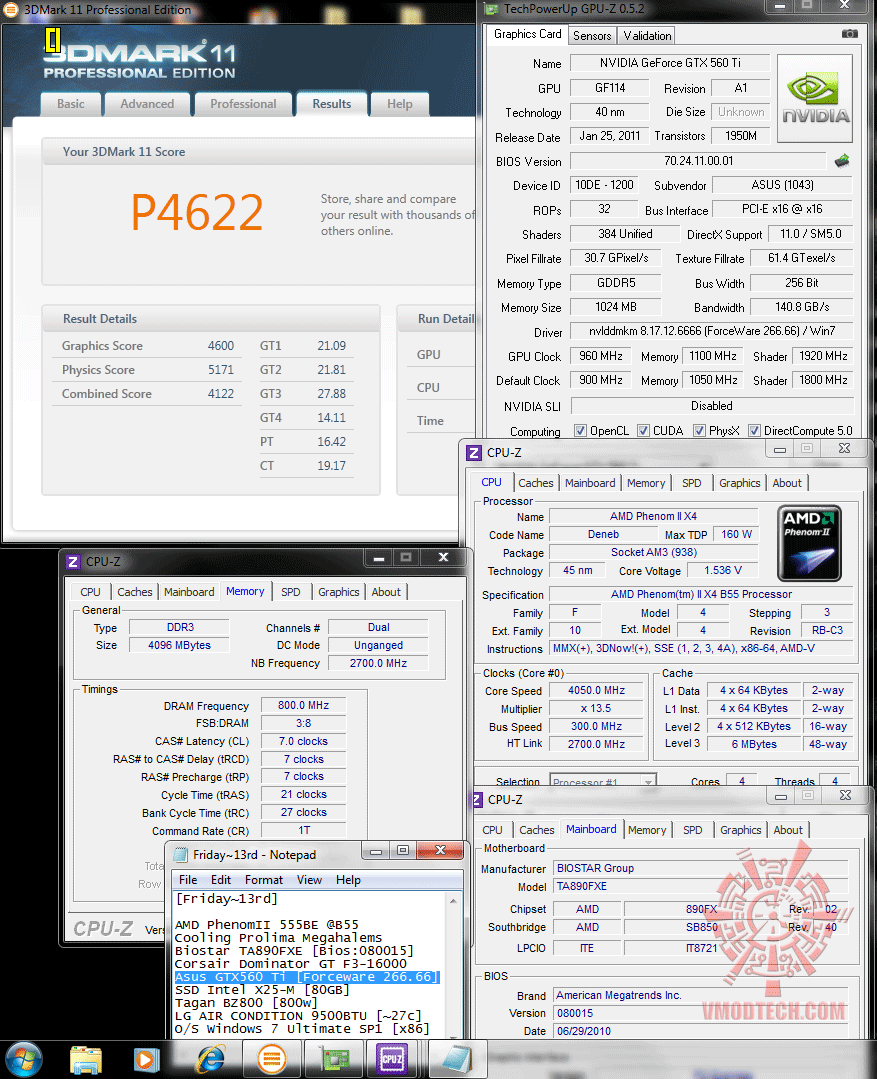Click the NVIDIA logo in GPU-Z
The image size is (877, 1079).
tap(815, 98)
